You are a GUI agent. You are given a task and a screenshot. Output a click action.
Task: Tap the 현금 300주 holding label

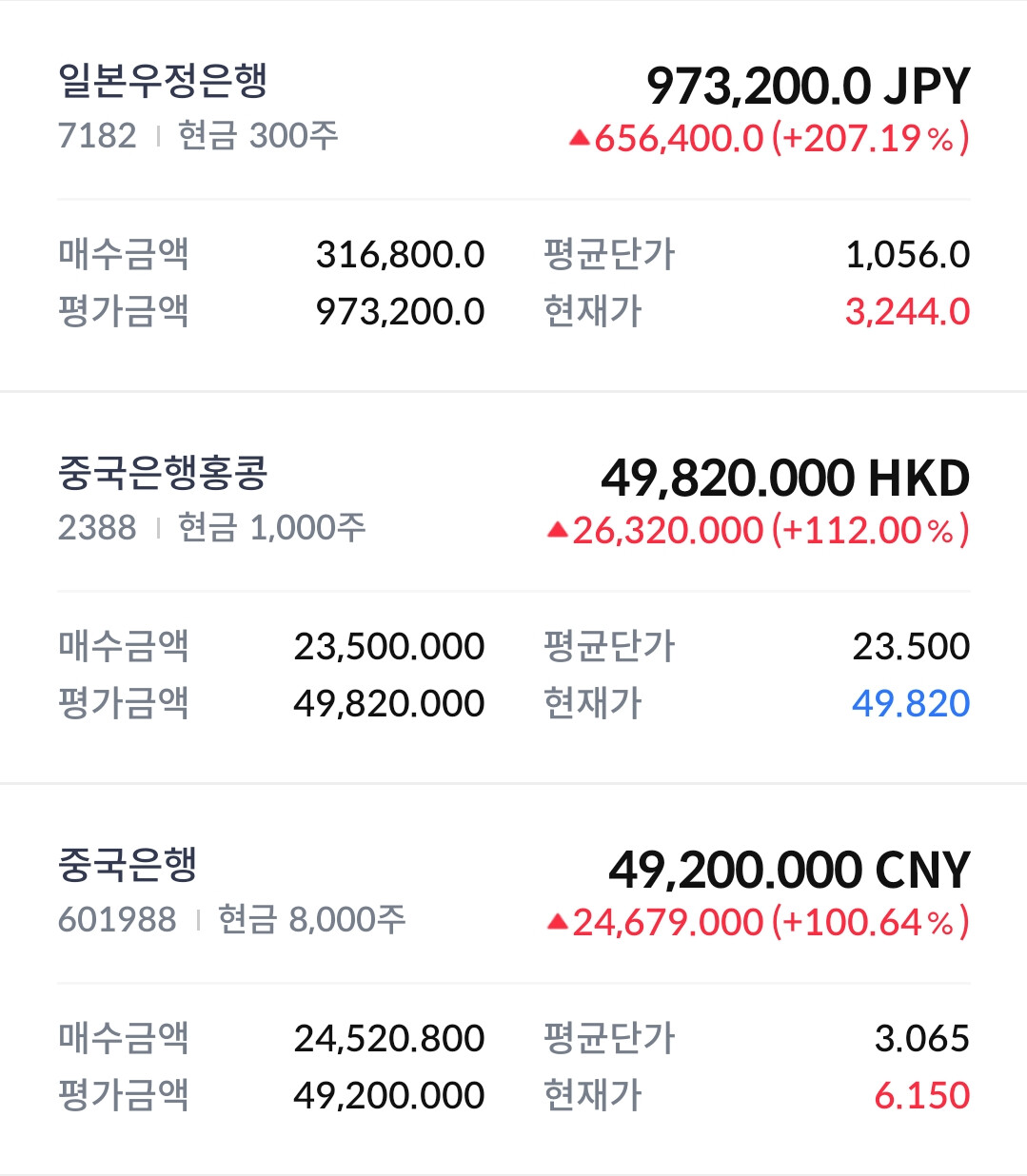(x=258, y=136)
